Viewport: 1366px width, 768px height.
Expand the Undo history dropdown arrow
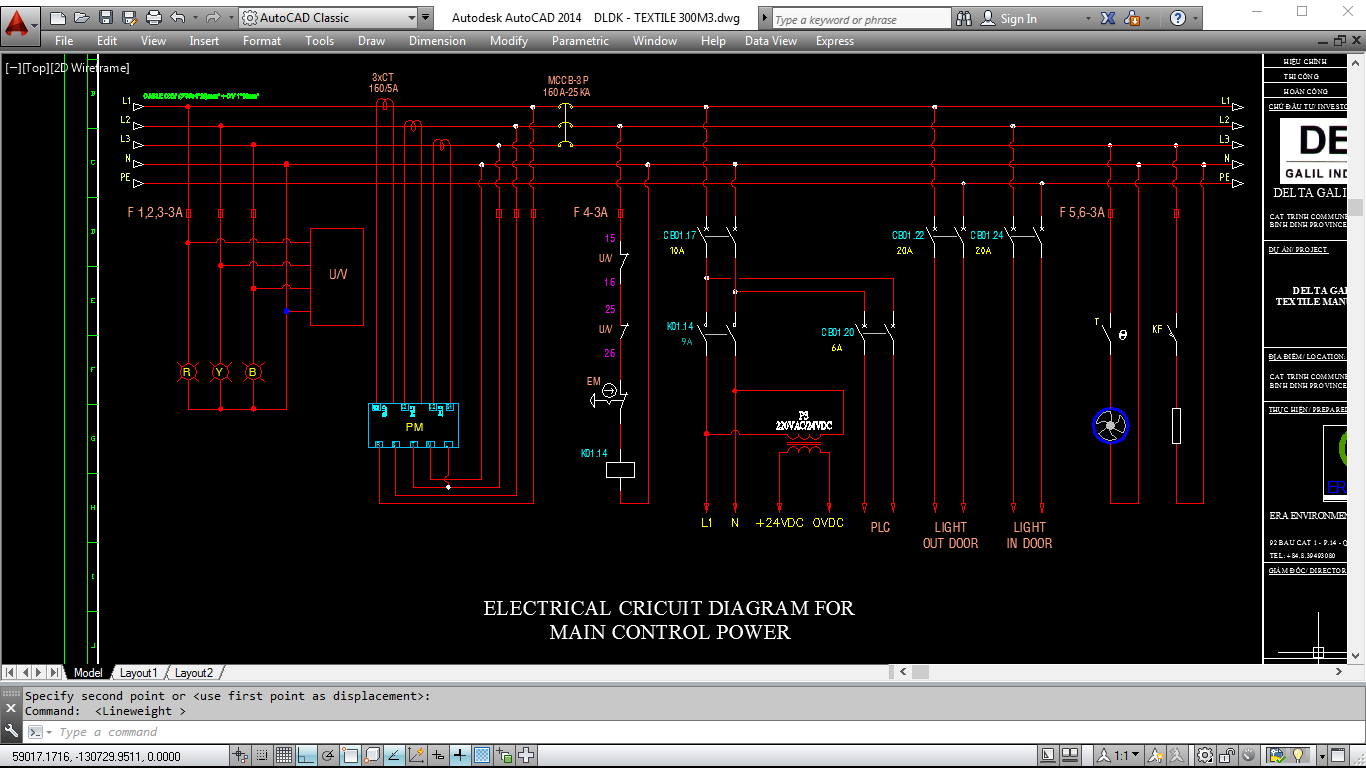tap(195, 17)
